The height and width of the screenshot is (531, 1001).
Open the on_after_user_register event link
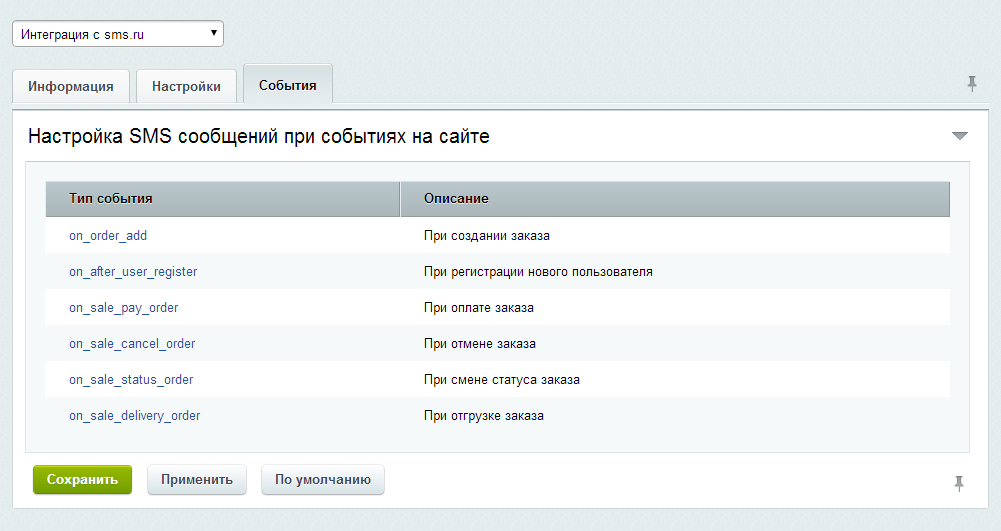[x=133, y=272]
